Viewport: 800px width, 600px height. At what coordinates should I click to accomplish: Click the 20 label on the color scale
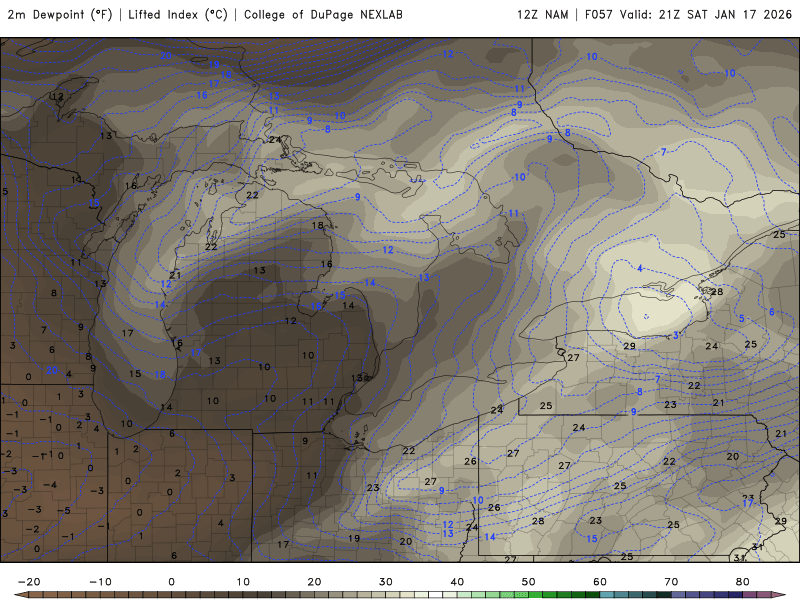coord(314,582)
